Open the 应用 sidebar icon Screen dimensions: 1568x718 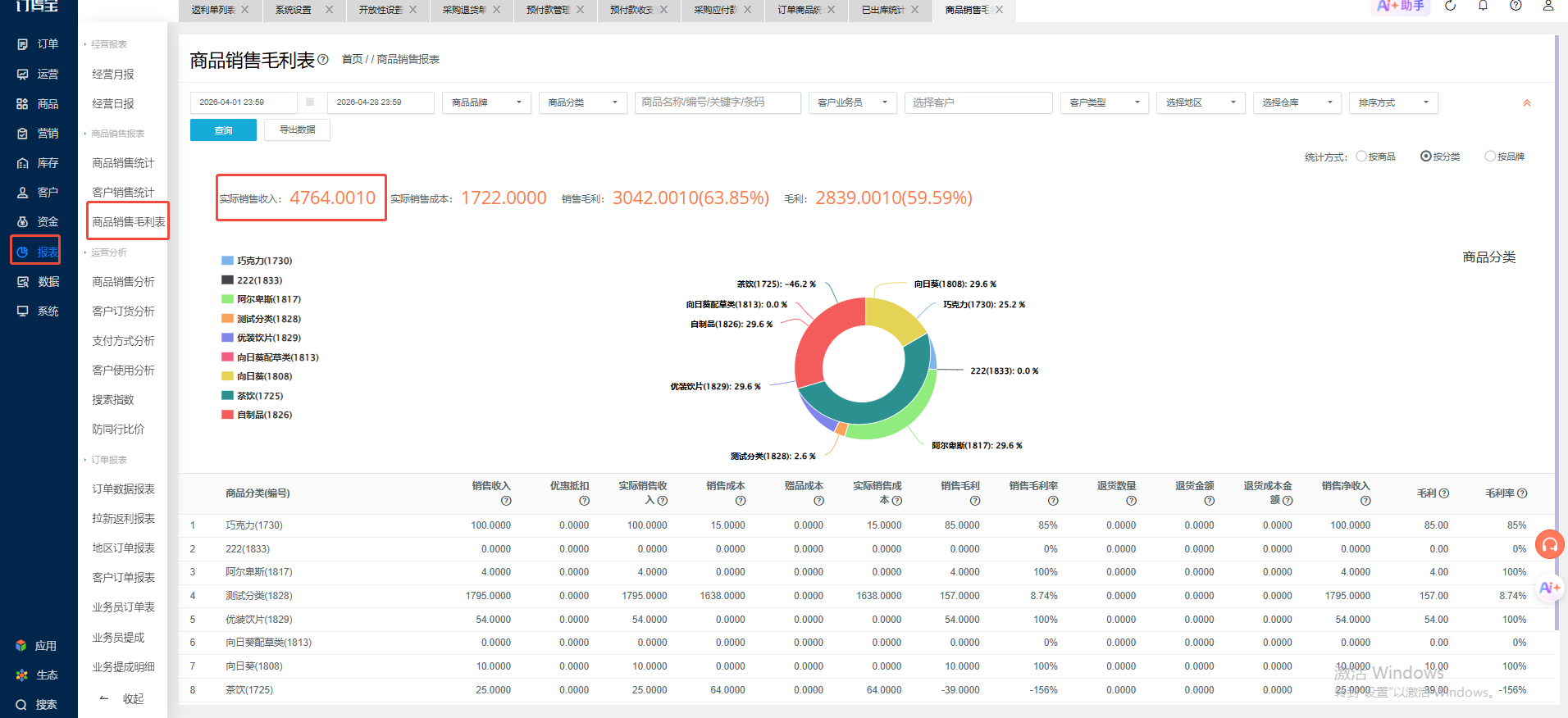click(21, 646)
